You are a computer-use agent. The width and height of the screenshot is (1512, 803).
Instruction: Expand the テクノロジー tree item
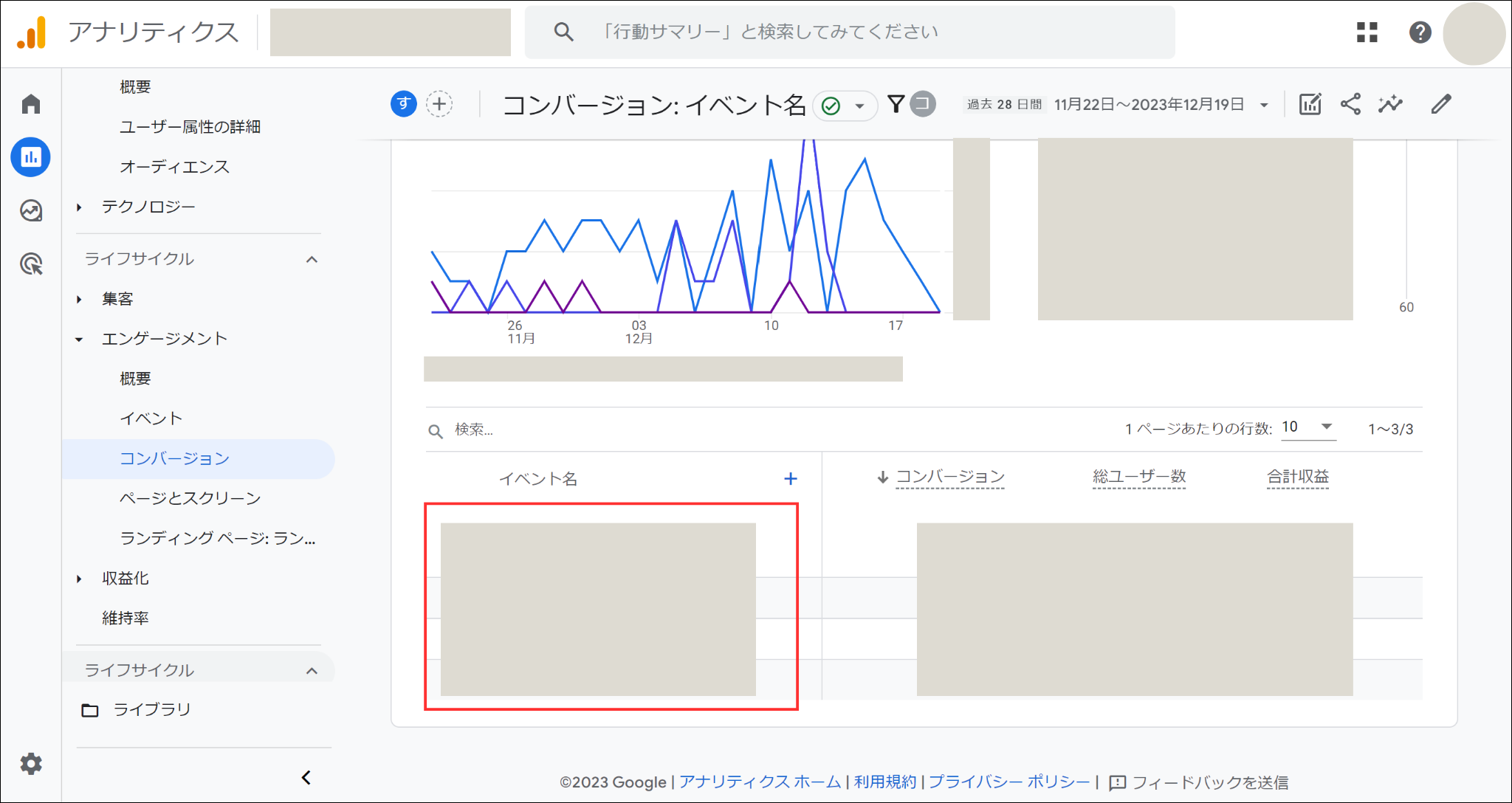pyautogui.click(x=79, y=207)
